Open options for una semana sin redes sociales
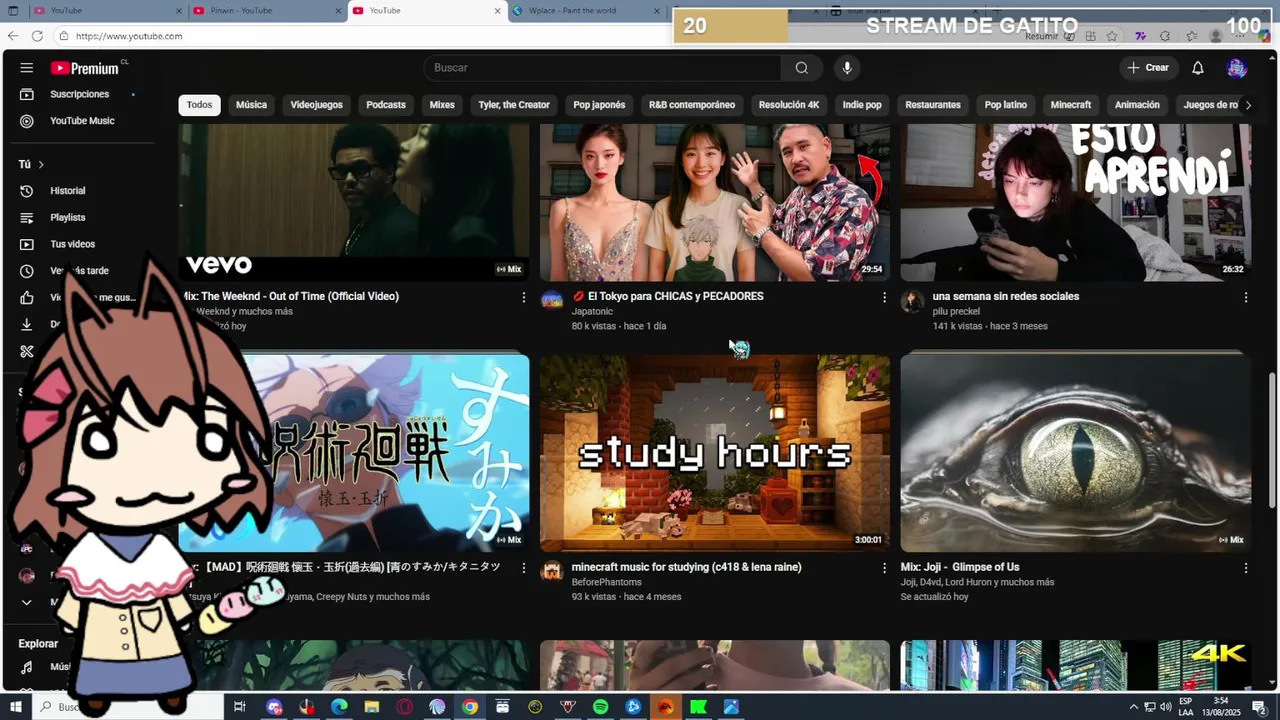1280x720 pixels. (1245, 297)
